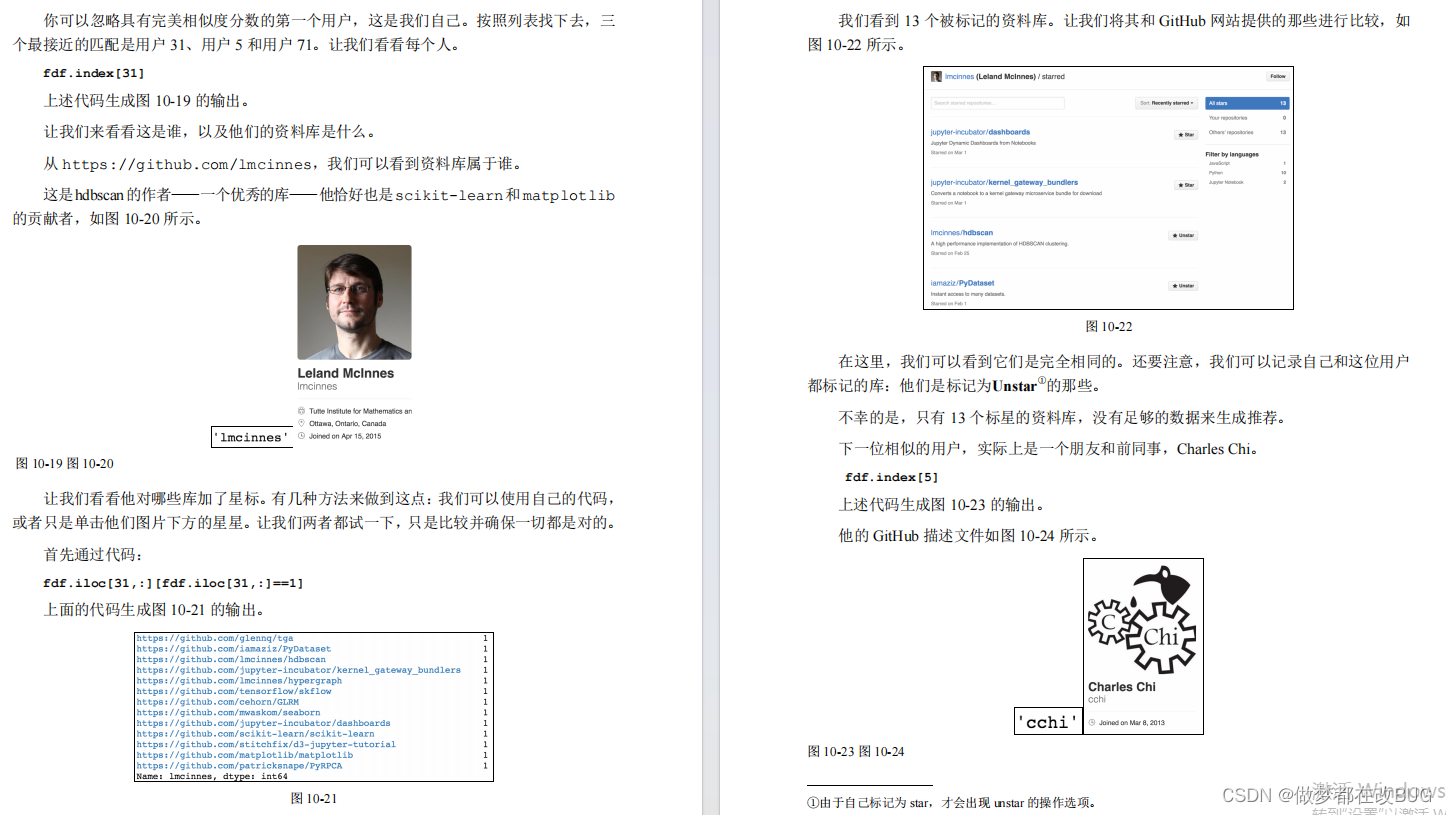Open the iamaziz/PyDataset repository link
The width and height of the screenshot is (1446, 815).
962,283
